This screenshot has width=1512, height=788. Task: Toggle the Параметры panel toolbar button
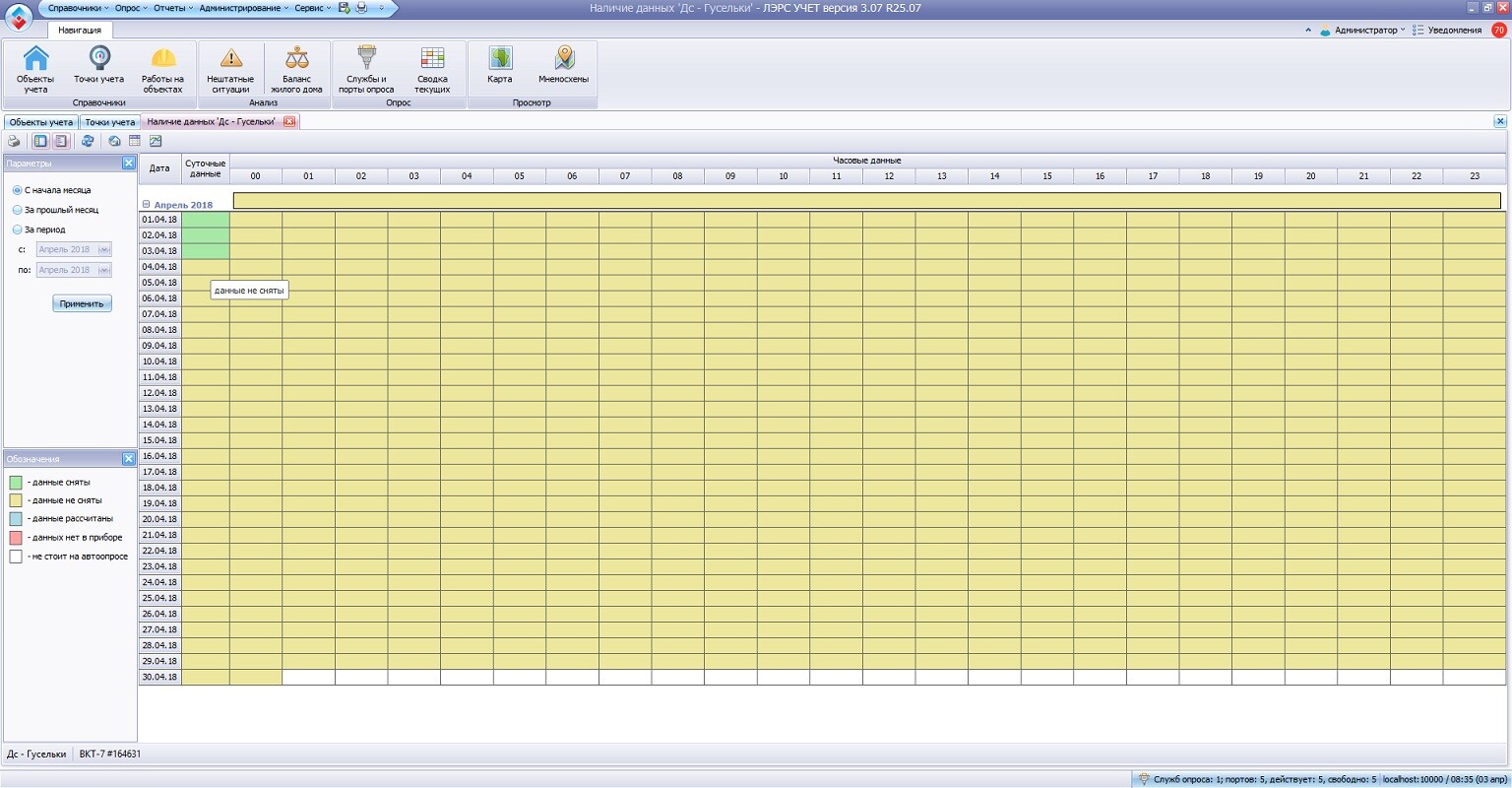point(40,141)
